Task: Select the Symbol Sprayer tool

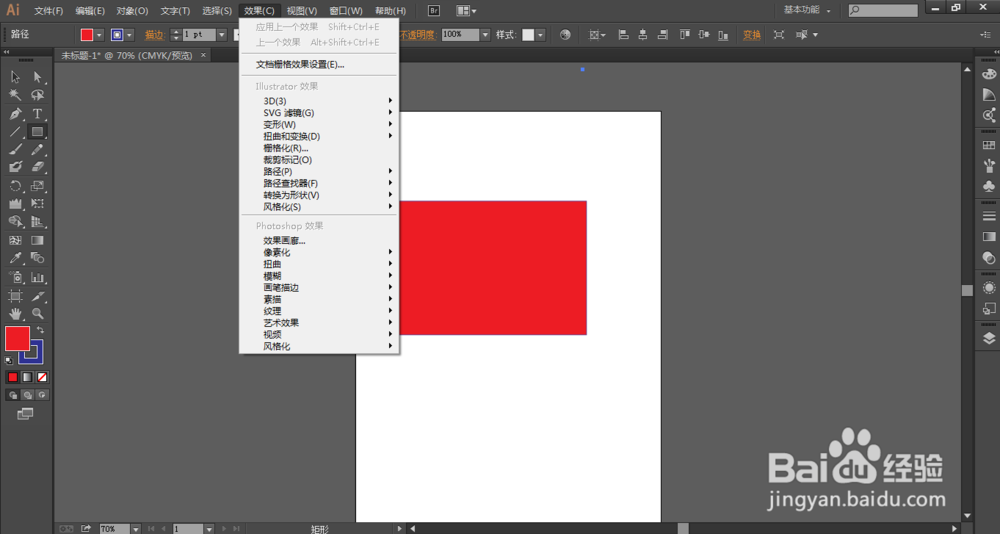Action: 15,278
